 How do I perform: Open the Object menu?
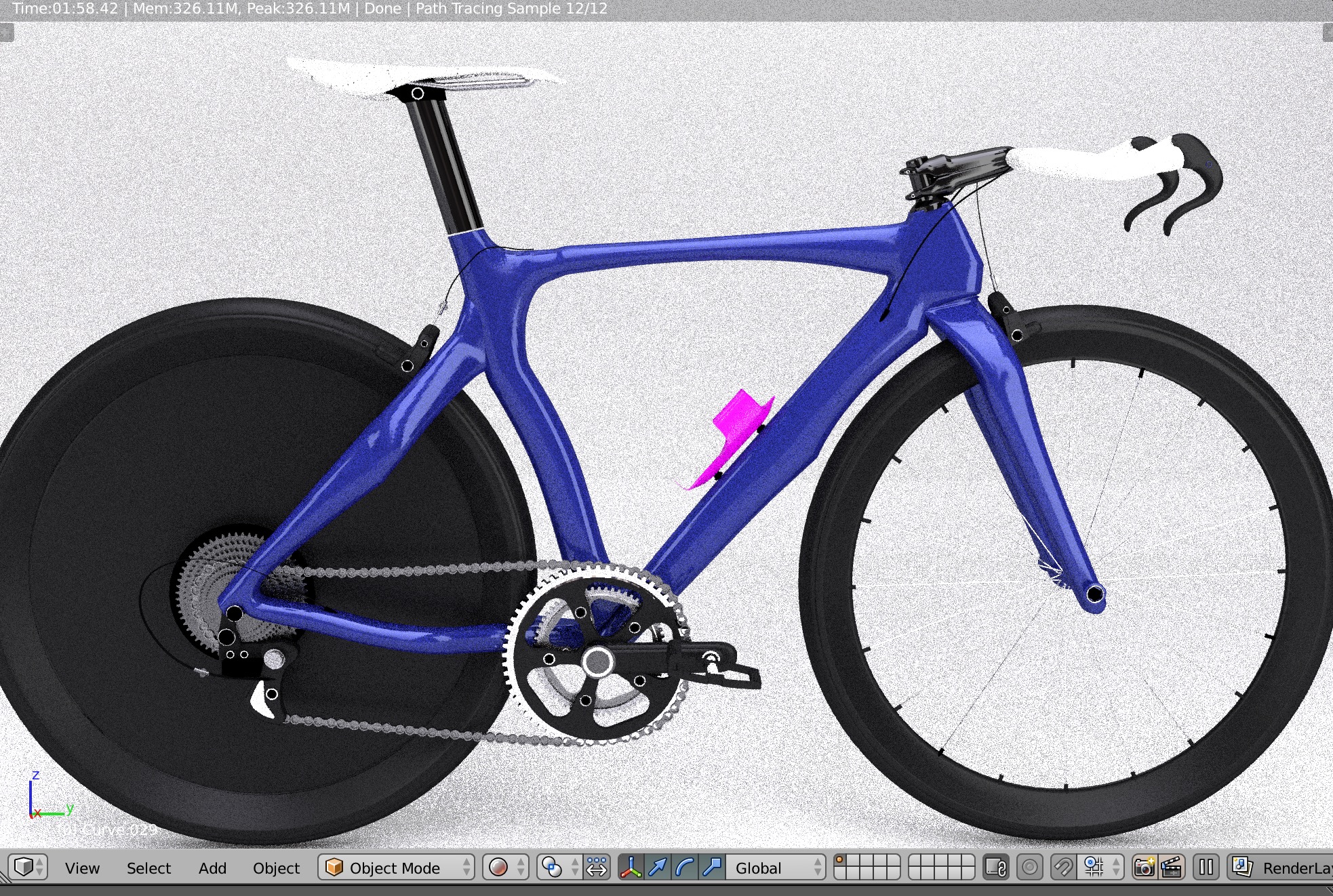(x=276, y=868)
